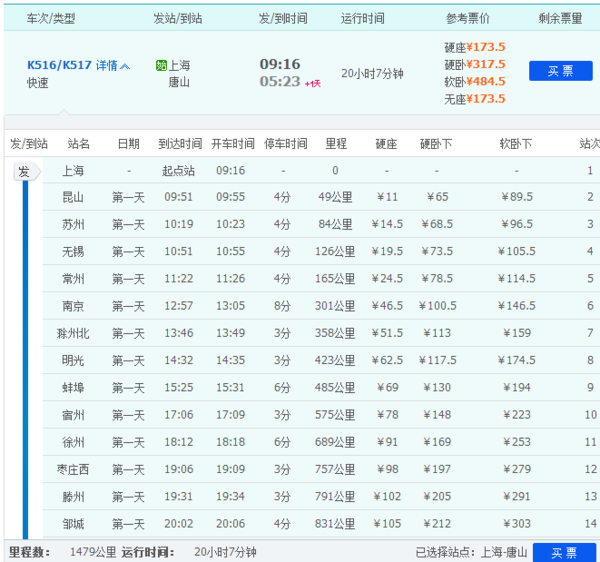Select the 徐州 station name
This screenshot has height=562, width=600.
(x=73, y=442)
